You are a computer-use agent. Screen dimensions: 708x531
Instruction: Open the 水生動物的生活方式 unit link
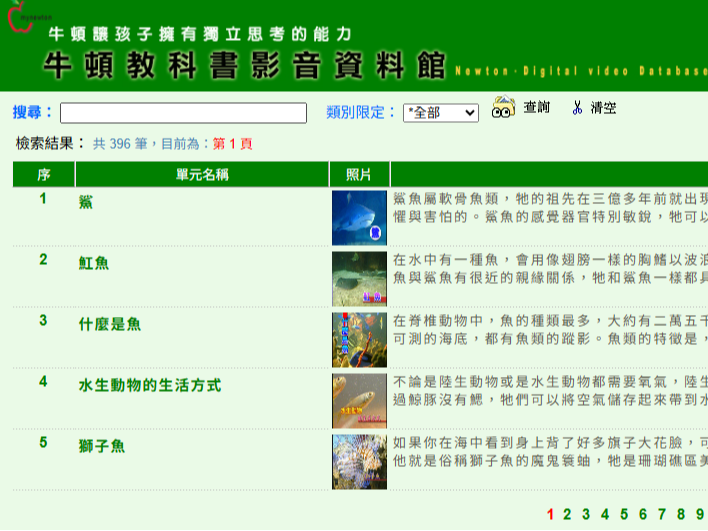click(150, 385)
